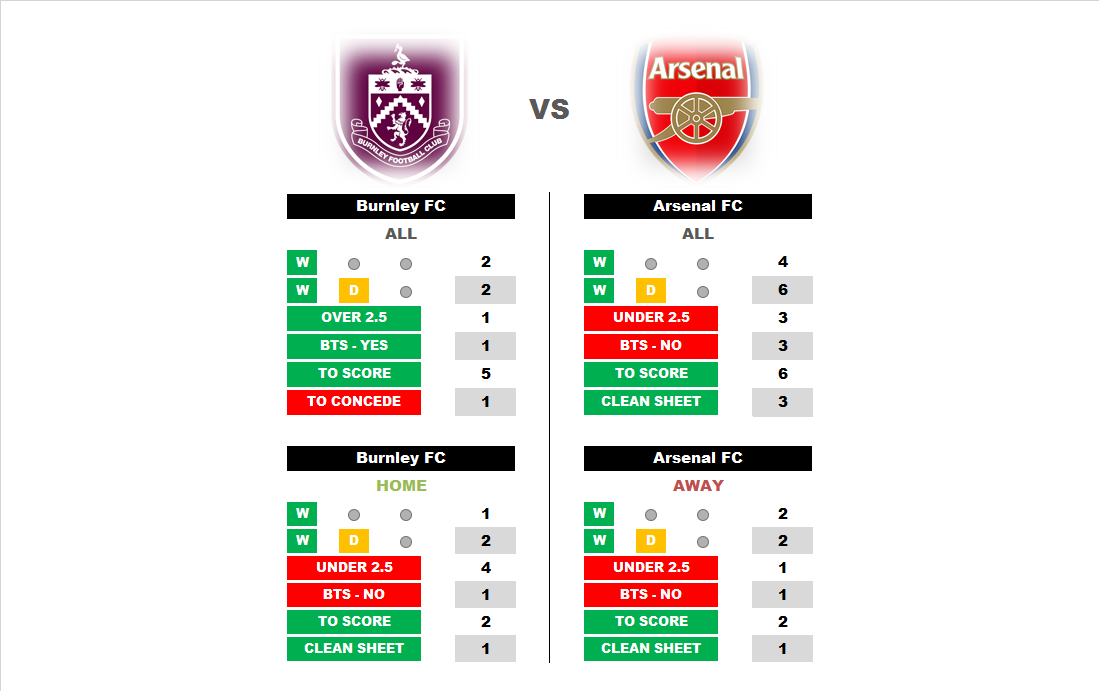Click the red TO CONCEDE bar
Screen dimensions: 1099x691
coord(354,402)
